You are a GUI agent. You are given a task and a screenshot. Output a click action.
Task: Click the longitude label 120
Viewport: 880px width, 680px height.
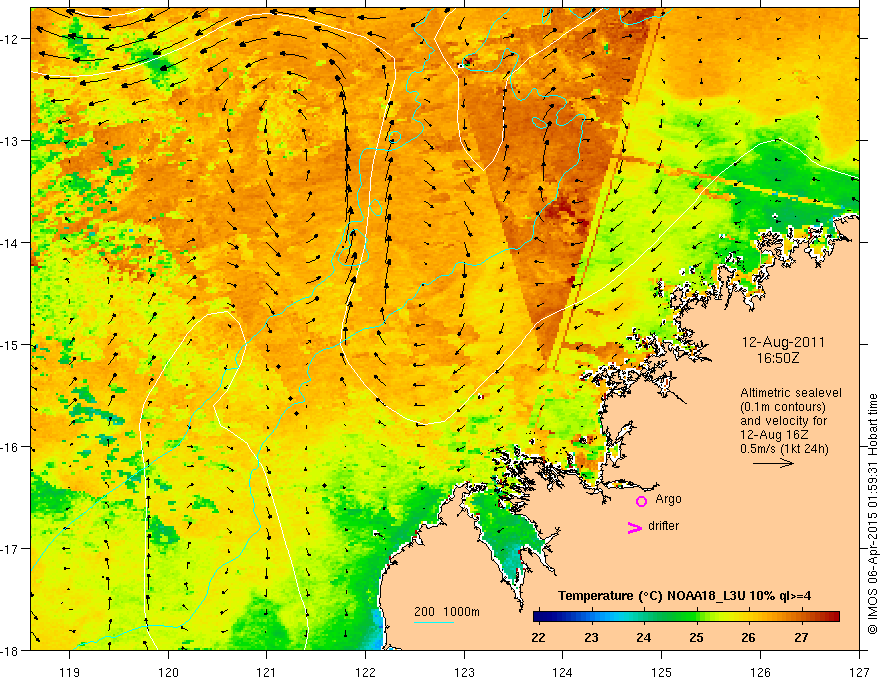click(168, 672)
